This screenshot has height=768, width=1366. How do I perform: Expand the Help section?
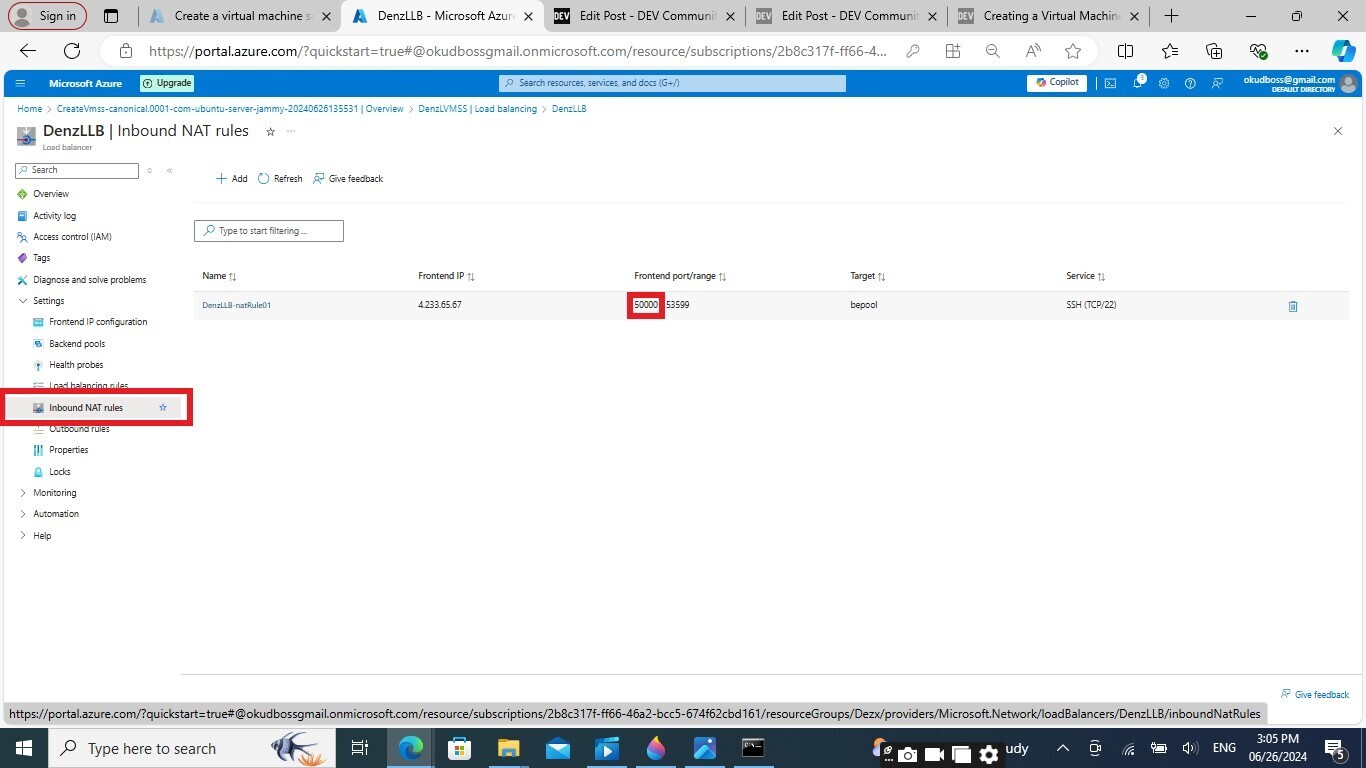pos(23,536)
